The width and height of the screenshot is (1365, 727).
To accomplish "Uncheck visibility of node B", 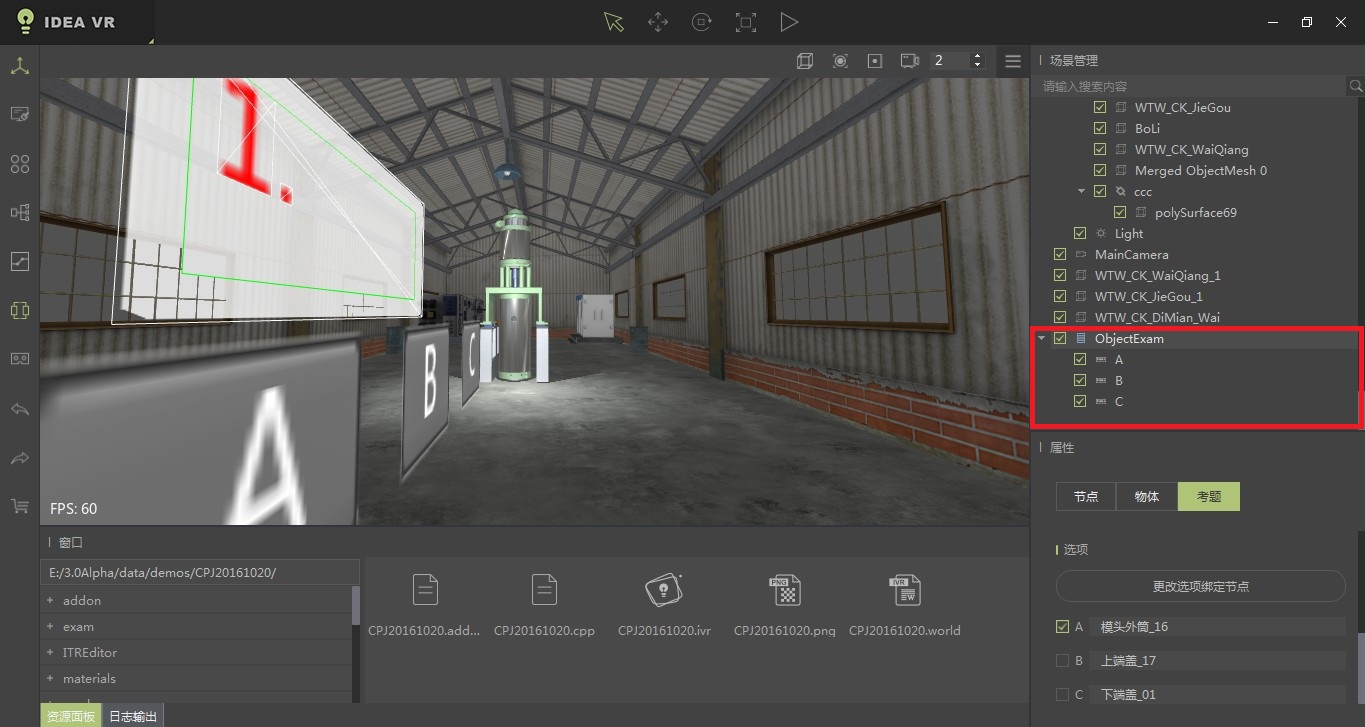I will coord(1080,380).
